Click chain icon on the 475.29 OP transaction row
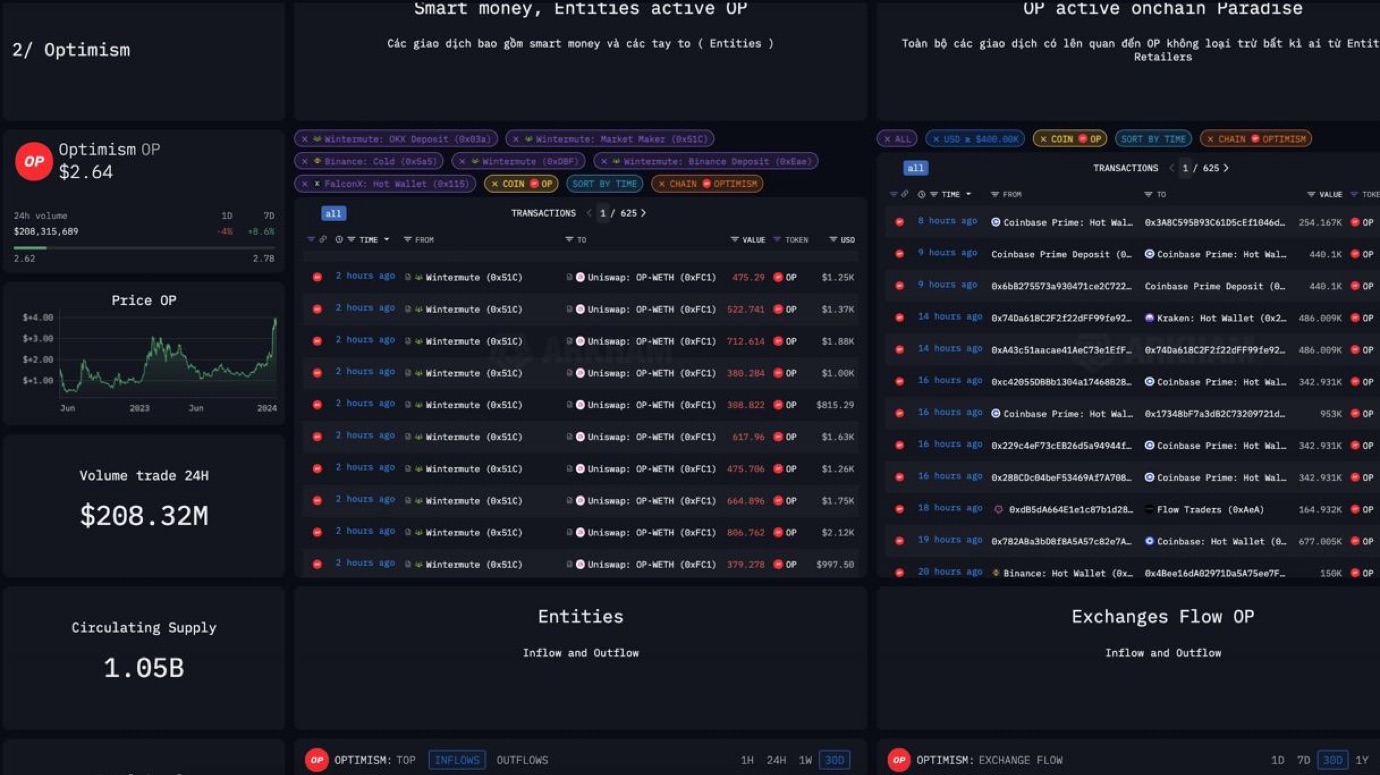 point(317,277)
